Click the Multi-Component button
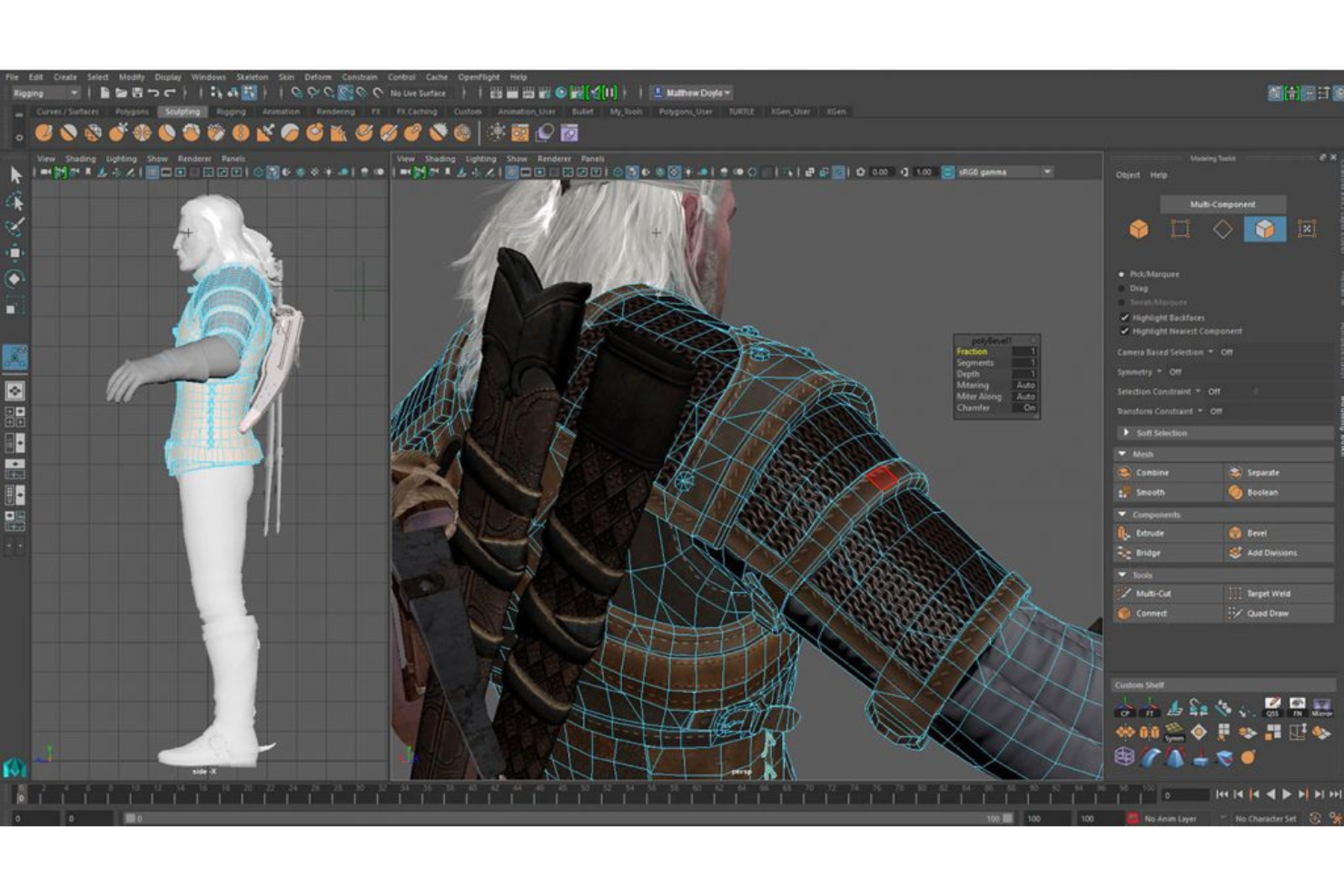The image size is (1344, 896). pyautogui.click(x=1222, y=204)
